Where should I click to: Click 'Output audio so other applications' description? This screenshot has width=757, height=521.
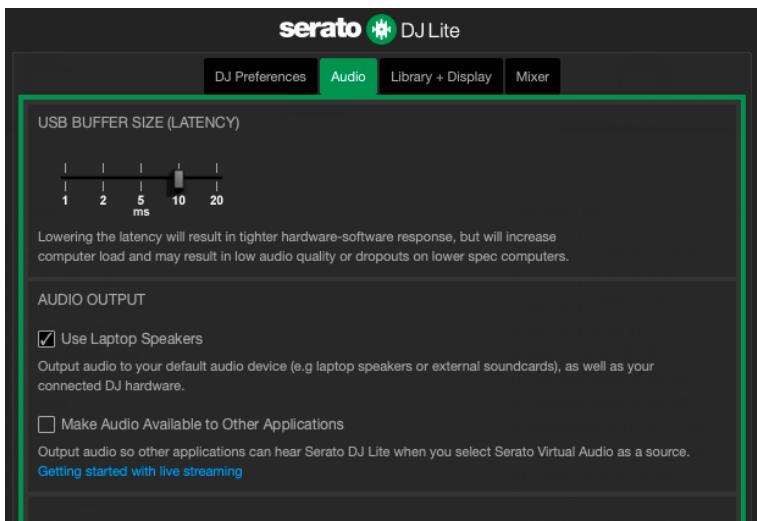click(364, 452)
